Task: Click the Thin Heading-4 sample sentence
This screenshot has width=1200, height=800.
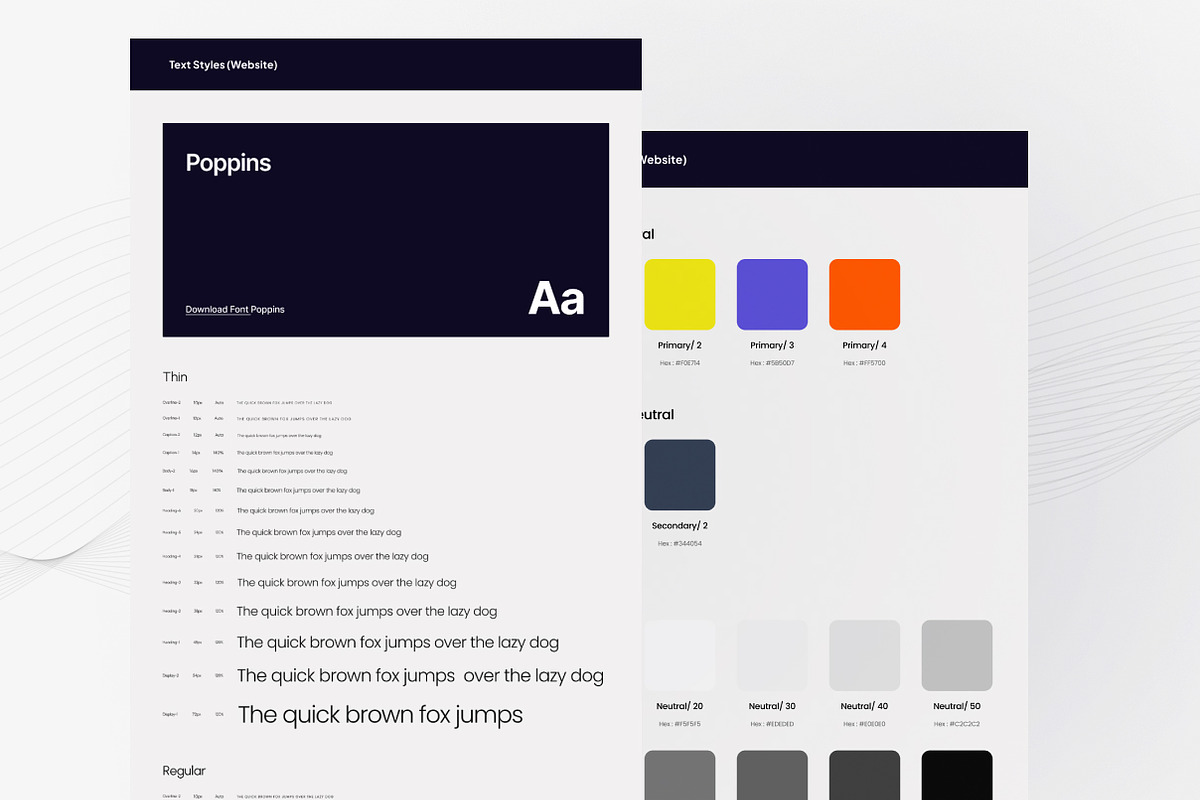Action: (x=333, y=556)
